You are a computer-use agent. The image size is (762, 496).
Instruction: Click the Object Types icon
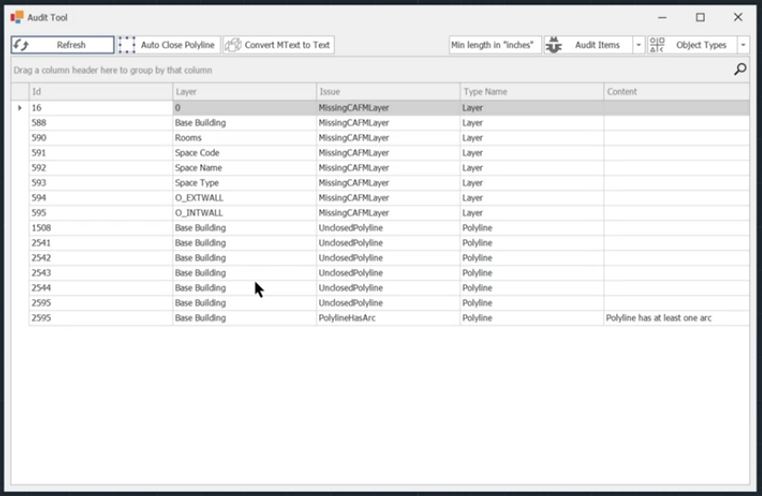pos(657,45)
